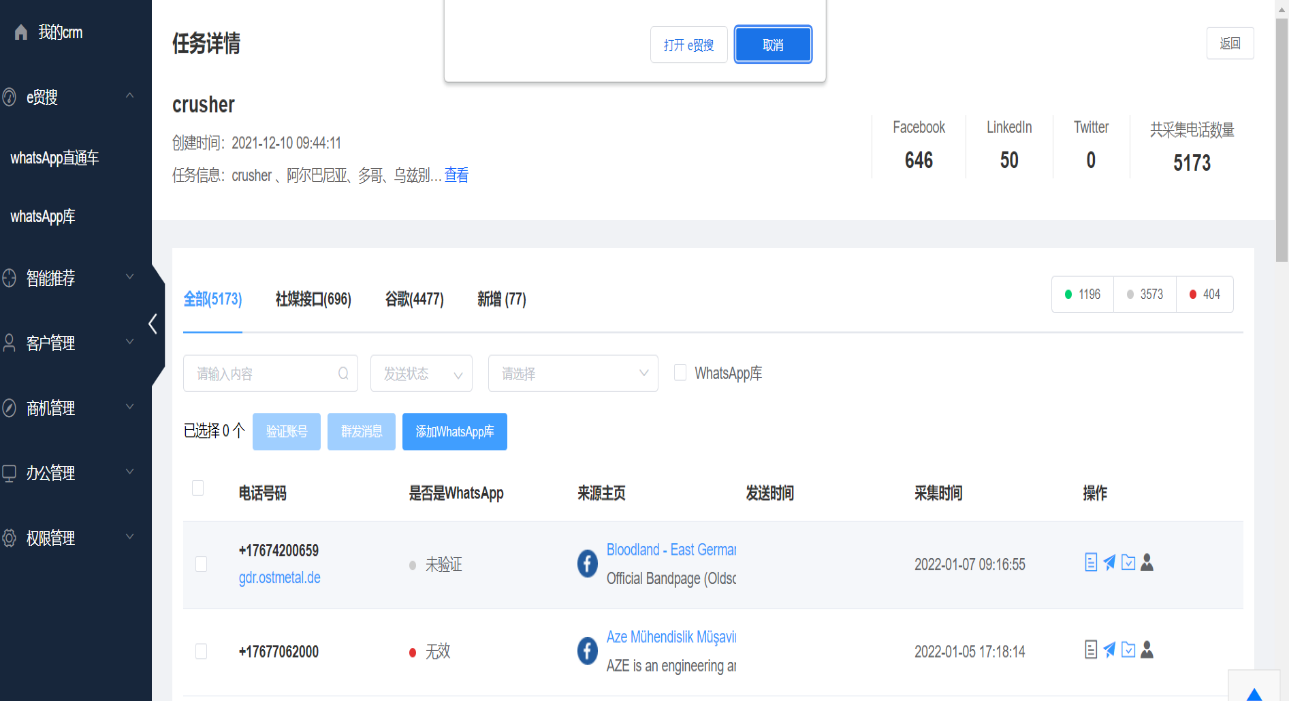Viewport: 1289px width, 701px height.
Task: Click the 群发消息 button
Action: click(362, 432)
